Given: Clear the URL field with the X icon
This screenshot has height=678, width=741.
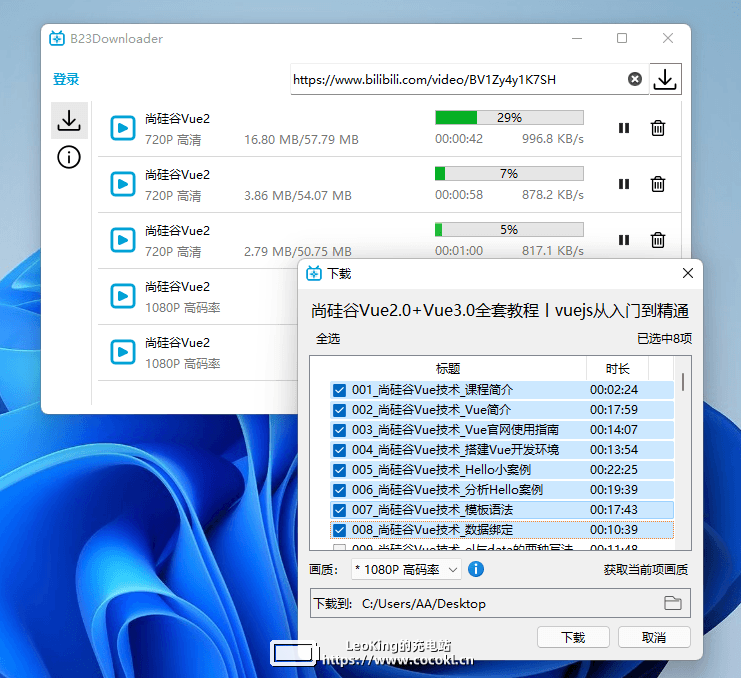Looking at the screenshot, I should coord(635,79).
